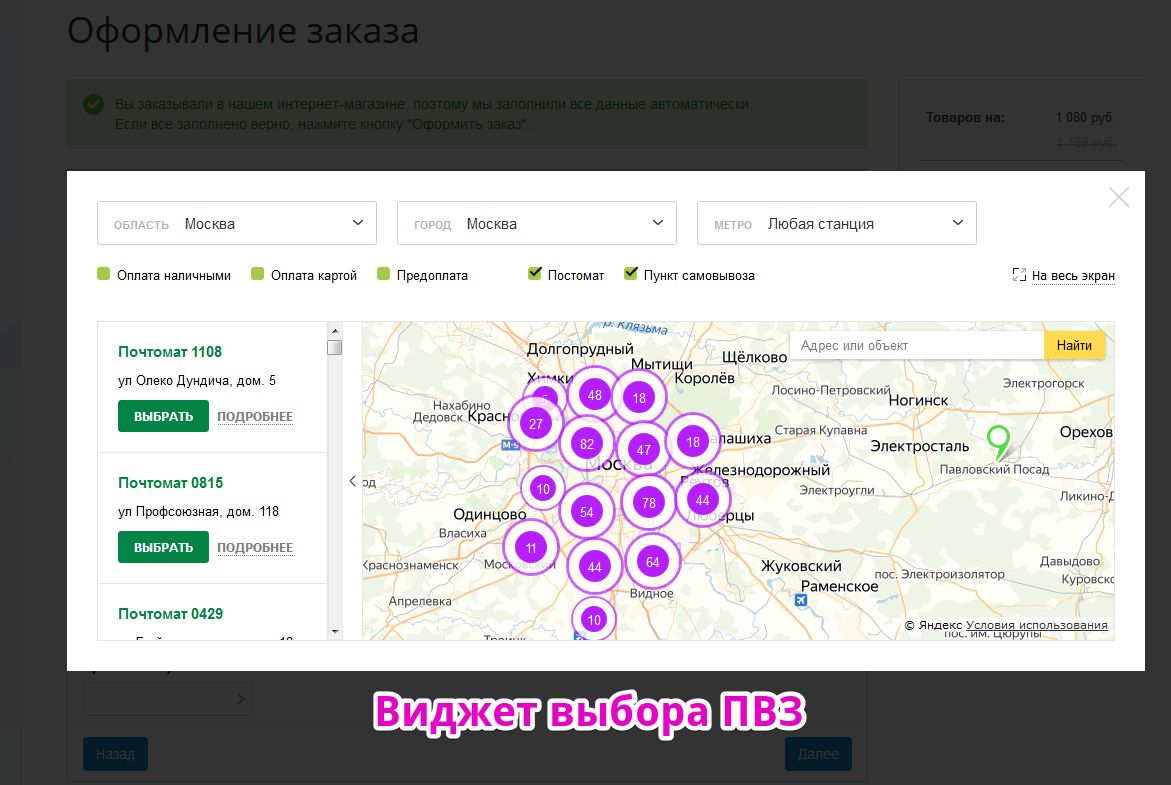Select the map cluster showing 78 points
Image resolution: width=1171 pixels, height=785 pixels.
click(x=649, y=503)
